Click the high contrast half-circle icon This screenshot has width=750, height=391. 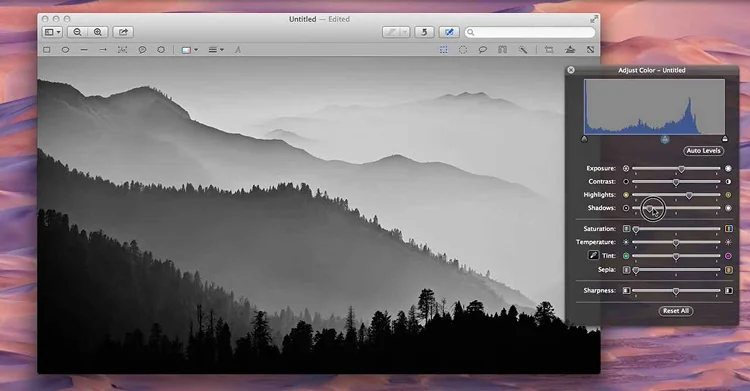(728, 182)
